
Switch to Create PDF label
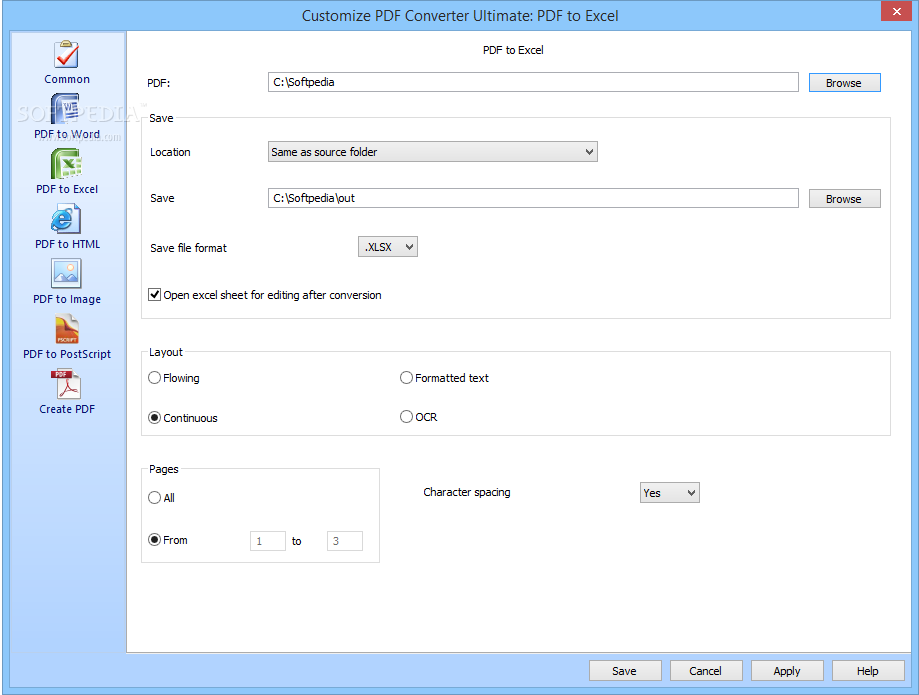coord(67,410)
